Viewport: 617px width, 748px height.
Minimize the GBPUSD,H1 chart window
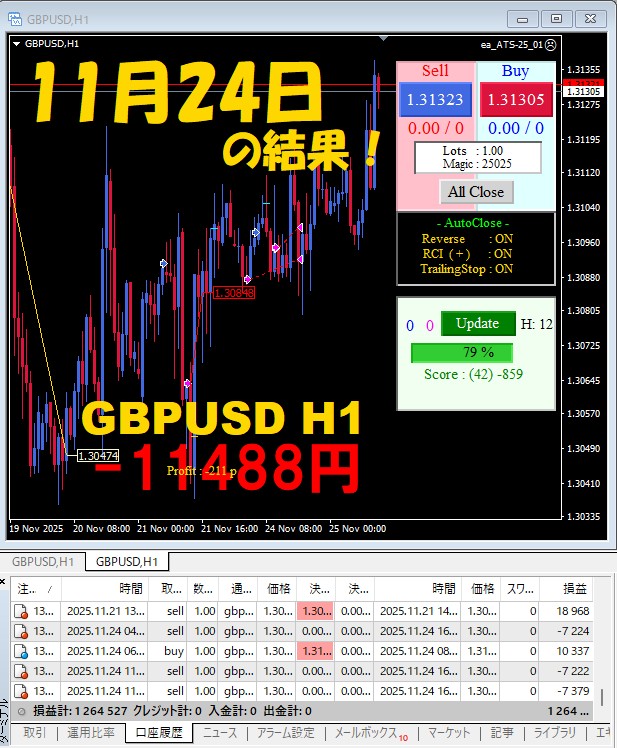pos(523,19)
